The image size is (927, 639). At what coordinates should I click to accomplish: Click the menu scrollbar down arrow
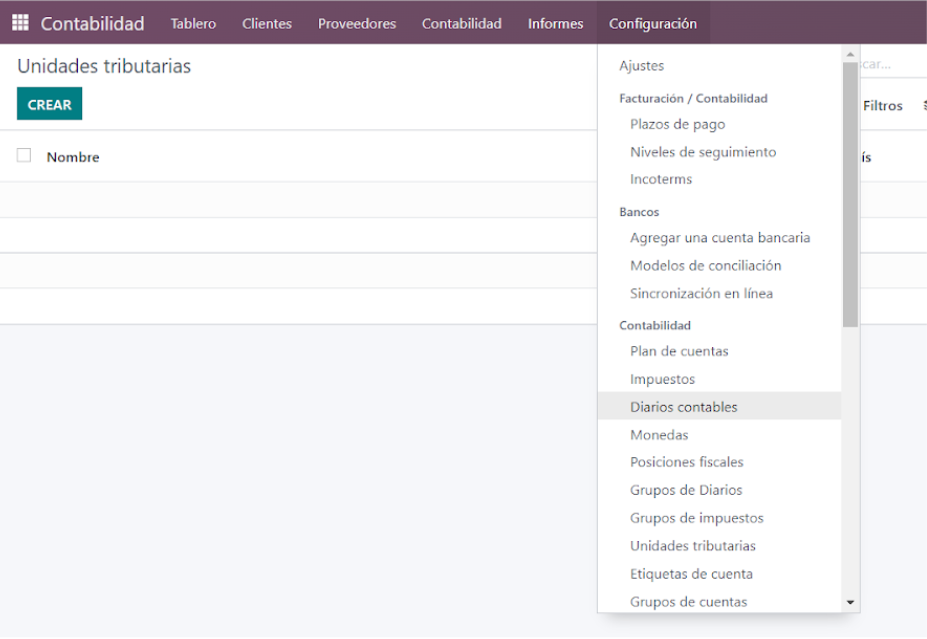(x=850, y=603)
